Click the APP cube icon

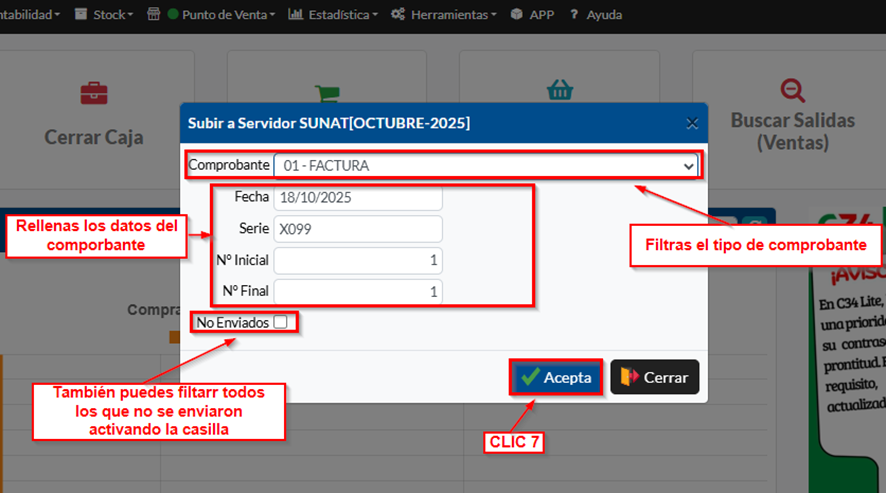tap(516, 15)
